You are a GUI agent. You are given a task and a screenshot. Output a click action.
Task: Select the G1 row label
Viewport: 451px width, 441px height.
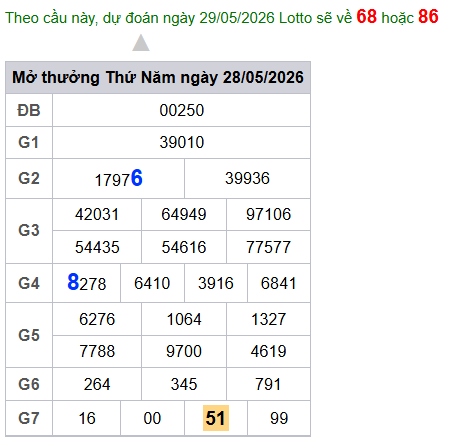pyautogui.click(x=29, y=142)
